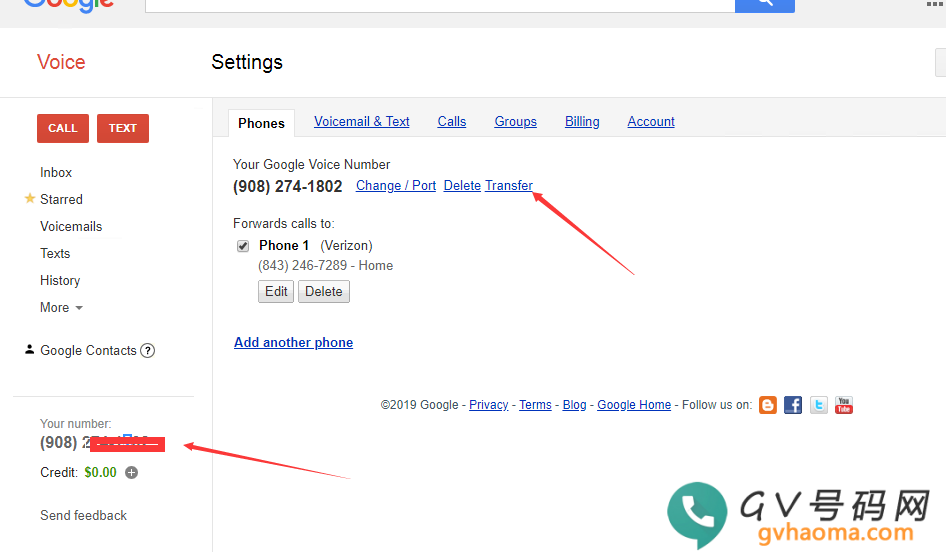946x552 pixels.
Task: Open the Terms footer link
Action: 535,405
